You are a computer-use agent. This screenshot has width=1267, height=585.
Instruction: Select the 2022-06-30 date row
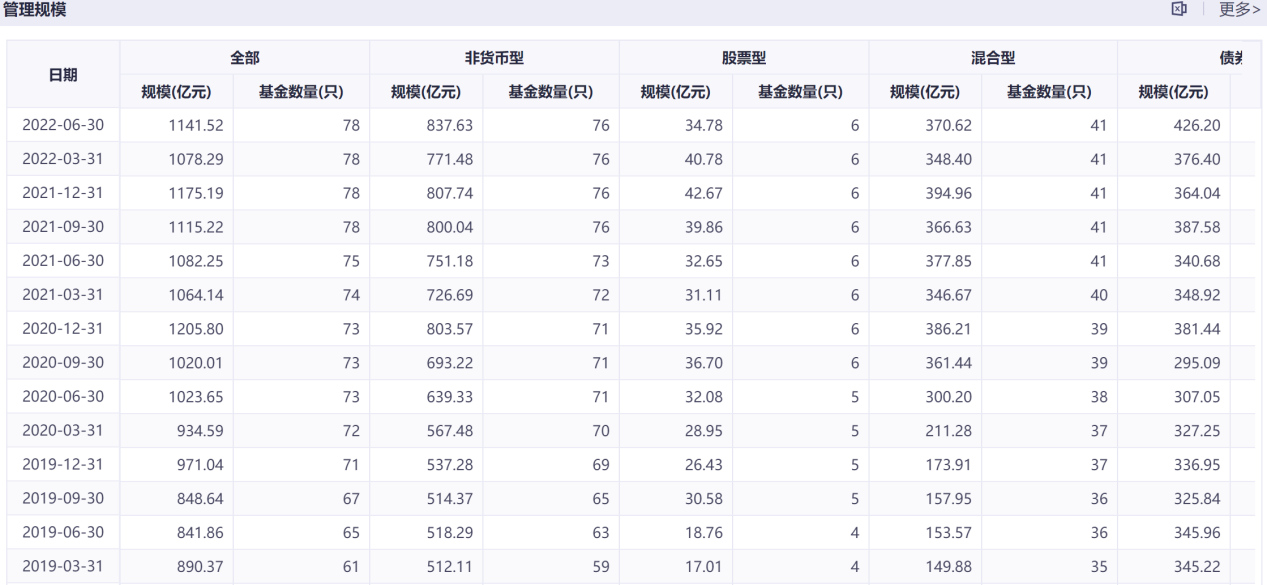click(x=64, y=125)
